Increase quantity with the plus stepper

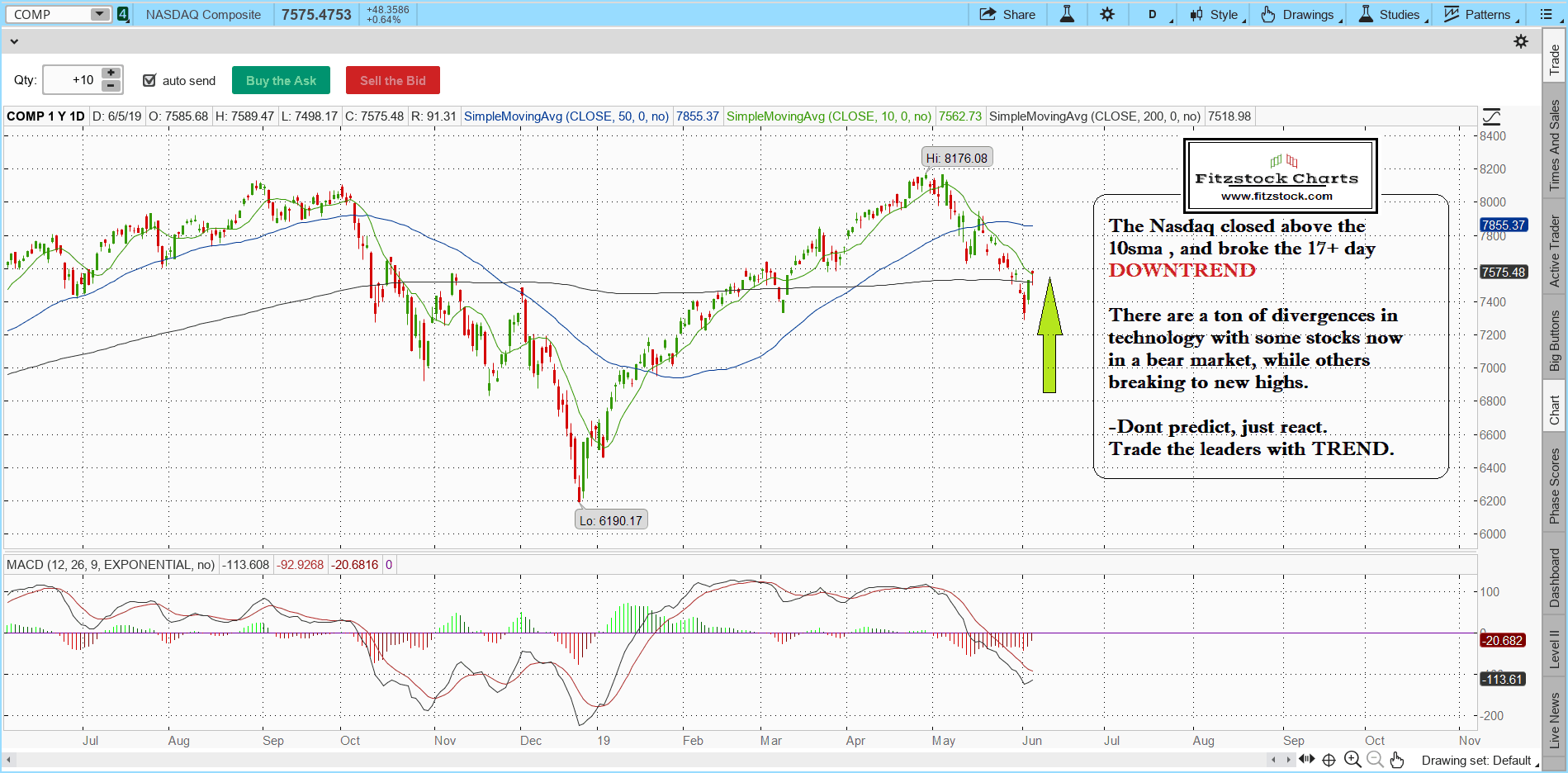pos(111,74)
